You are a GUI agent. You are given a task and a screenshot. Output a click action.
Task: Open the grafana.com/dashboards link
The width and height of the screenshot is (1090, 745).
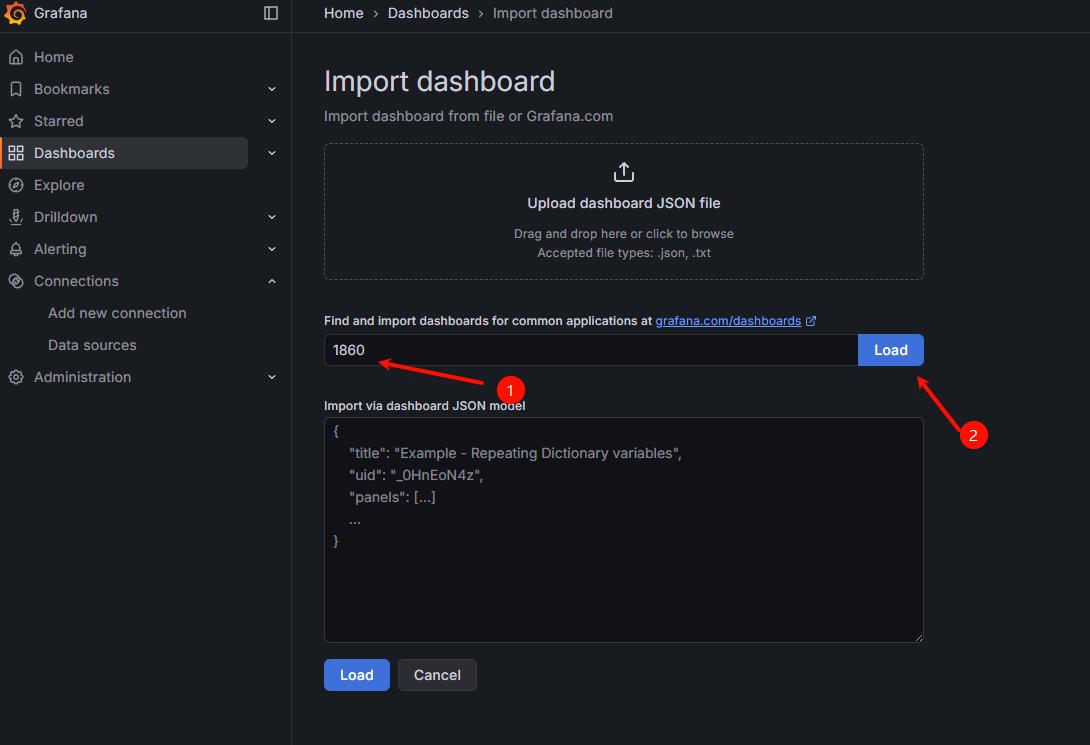tap(728, 321)
